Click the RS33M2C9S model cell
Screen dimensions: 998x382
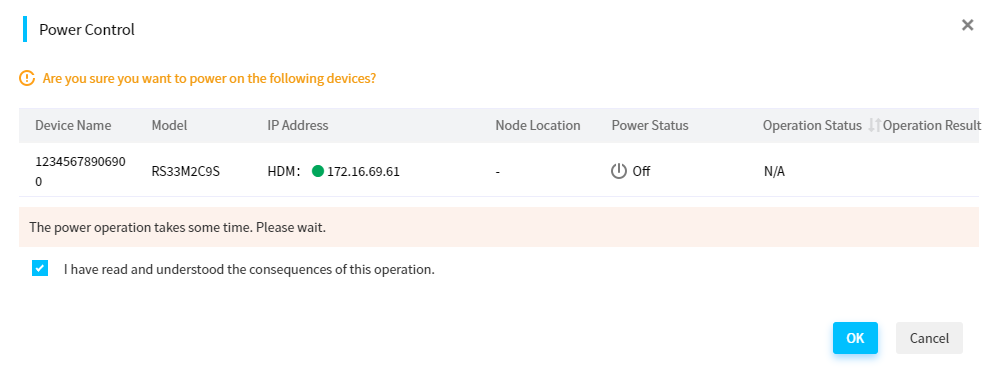(185, 171)
